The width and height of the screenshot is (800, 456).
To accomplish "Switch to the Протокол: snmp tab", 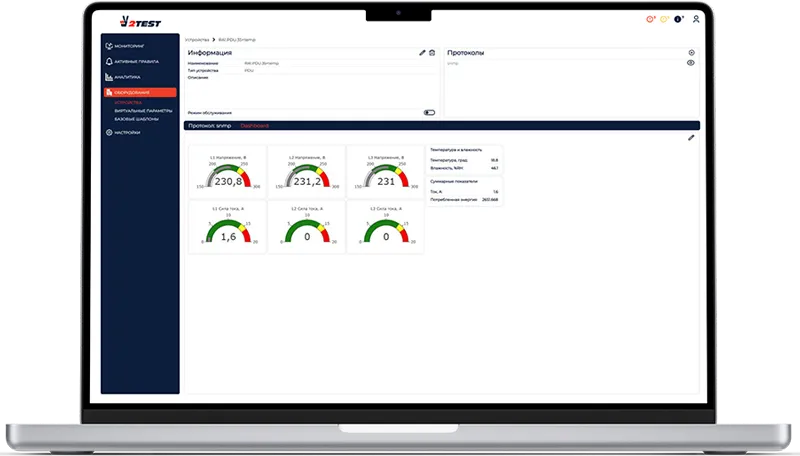I will pos(210,125).
